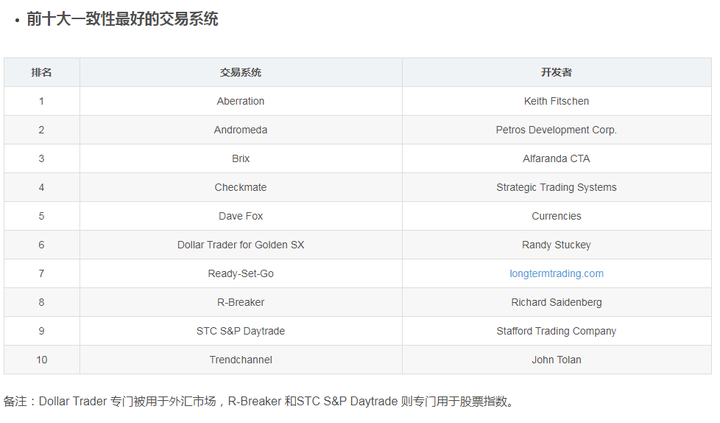Click rank number 7 cell

[42, 274]
